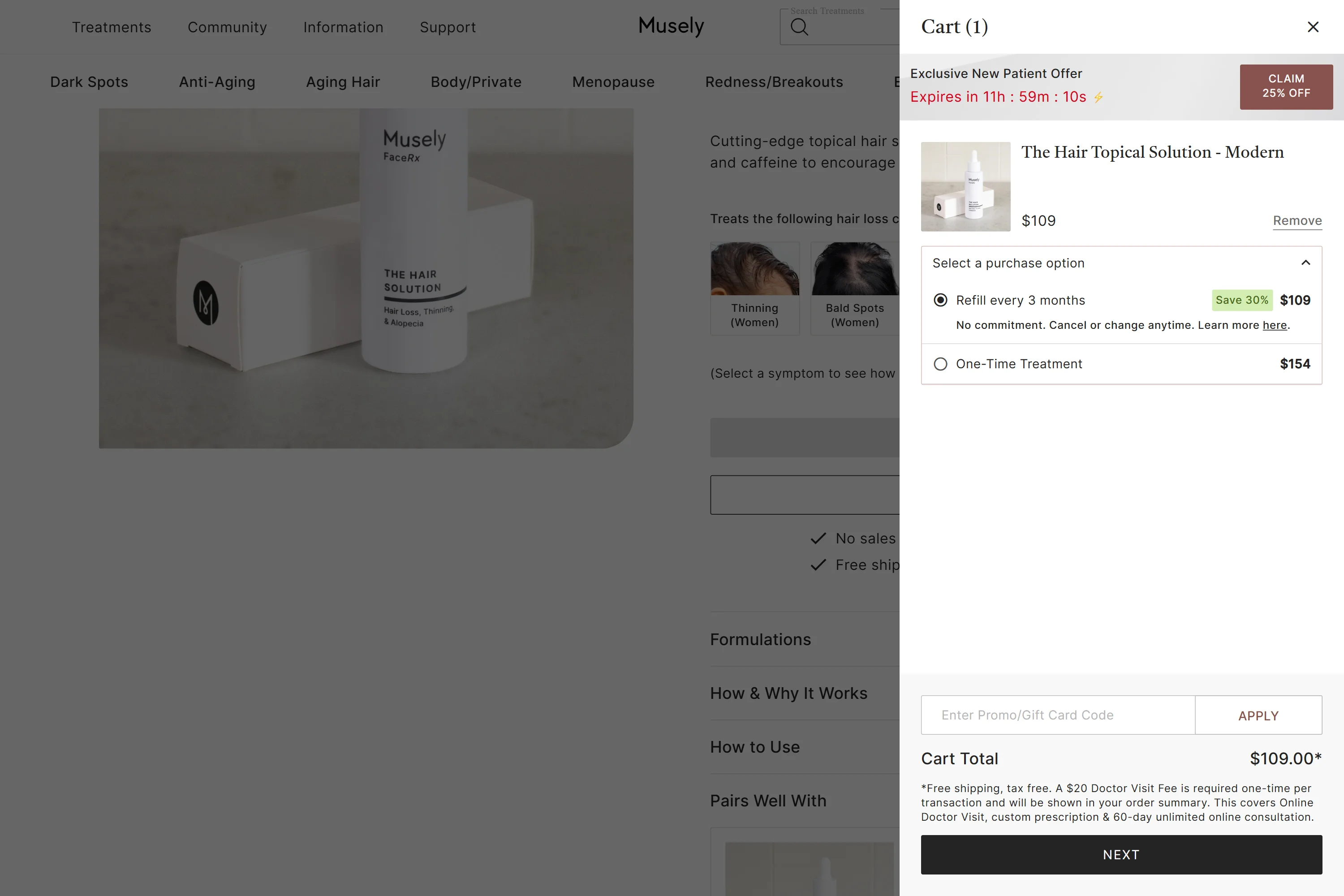Open the Community menu
The height and width of the screenshot is (896, 1344).
tap(227, 27)
